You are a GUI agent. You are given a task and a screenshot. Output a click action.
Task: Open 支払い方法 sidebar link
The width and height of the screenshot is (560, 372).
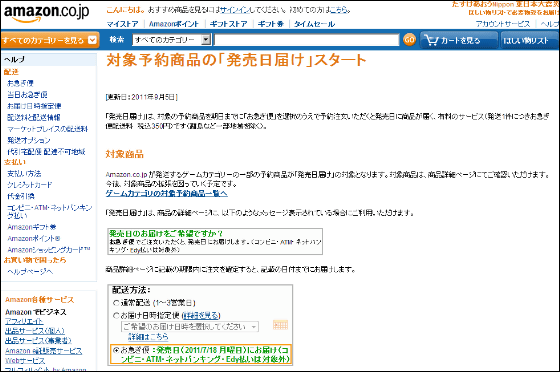point(24,174)
